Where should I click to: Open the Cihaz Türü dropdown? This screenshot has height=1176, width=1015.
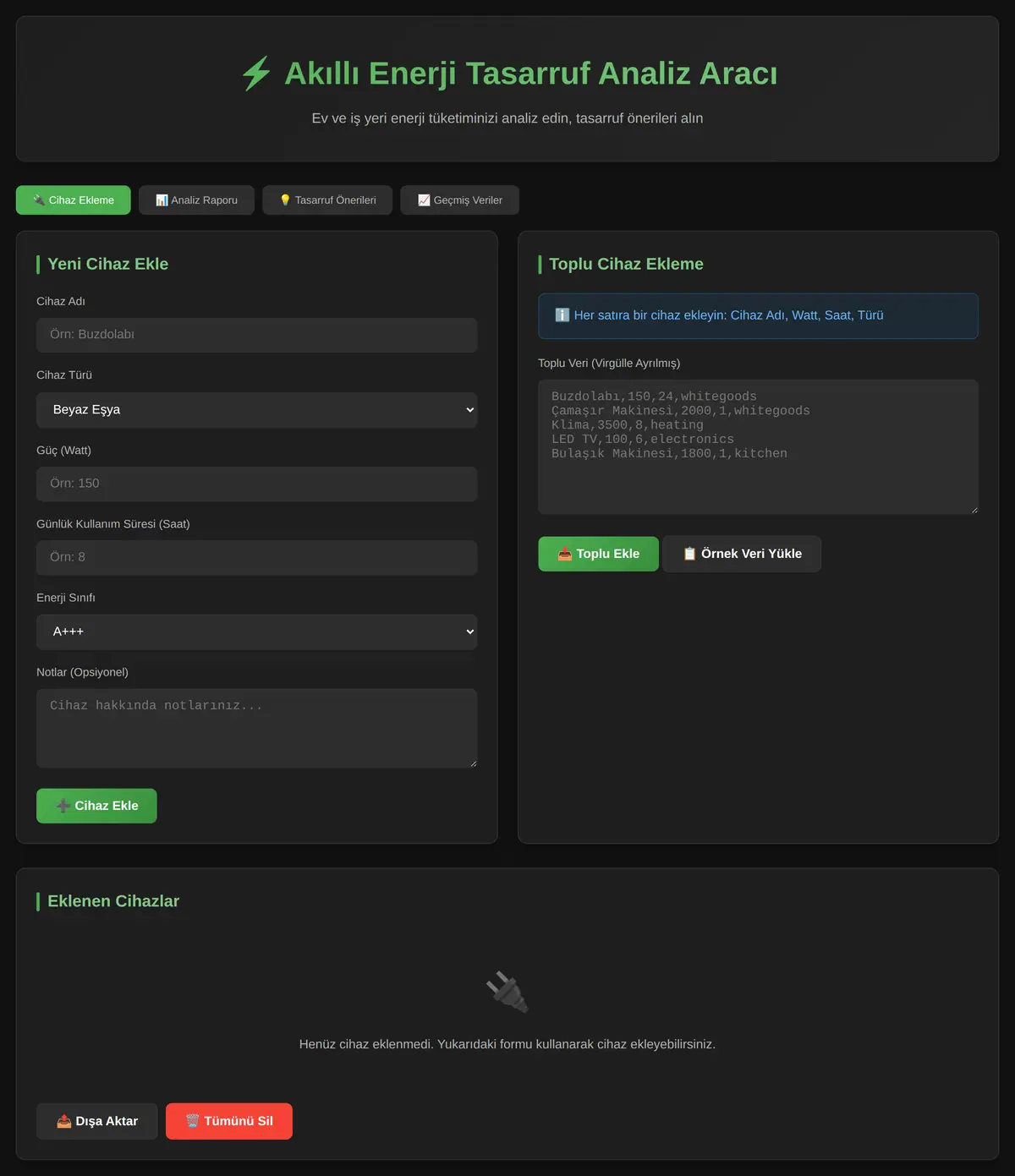[x=257, y=410]
